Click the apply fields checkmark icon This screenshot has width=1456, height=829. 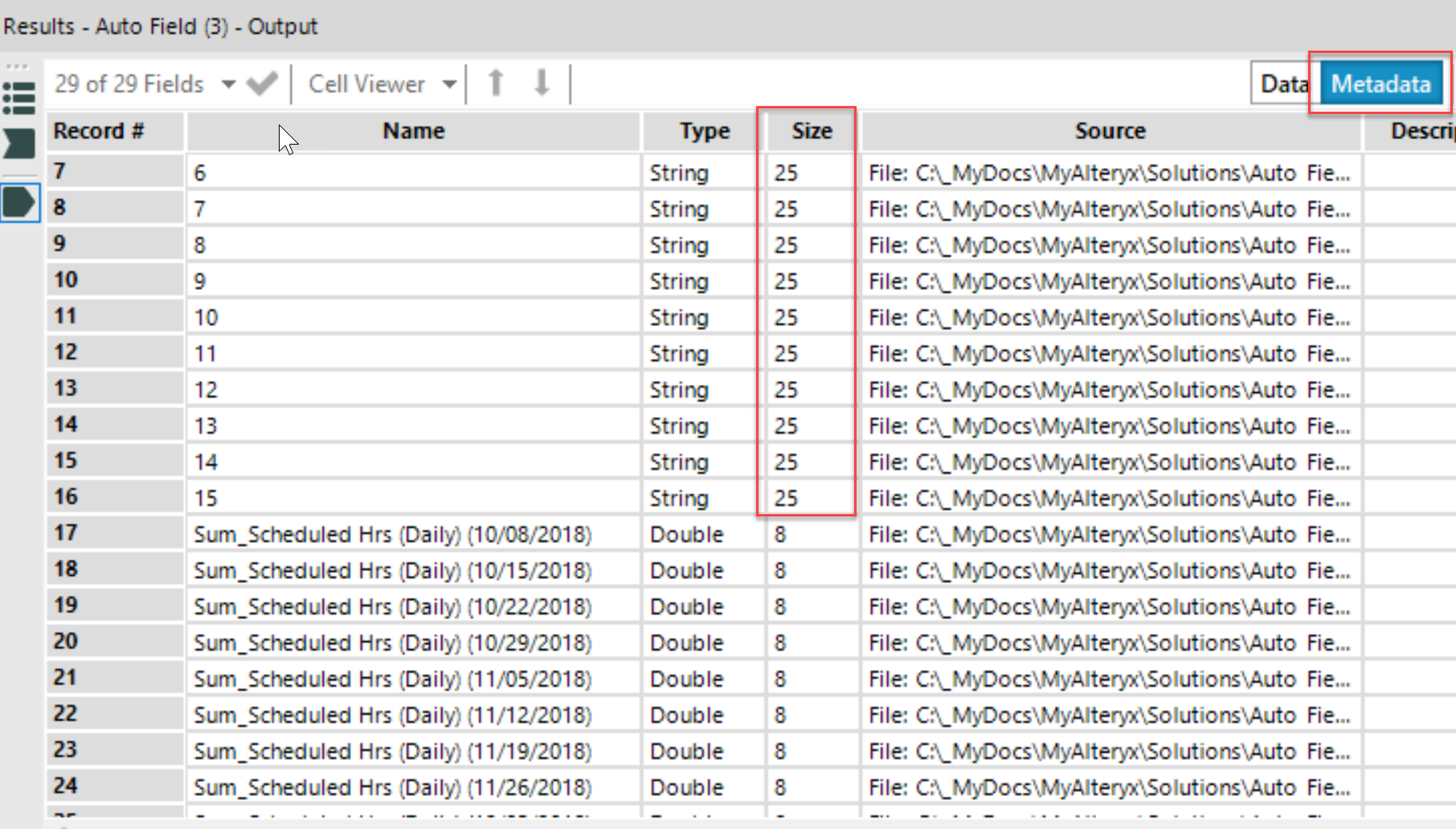[x=261, y=83]
